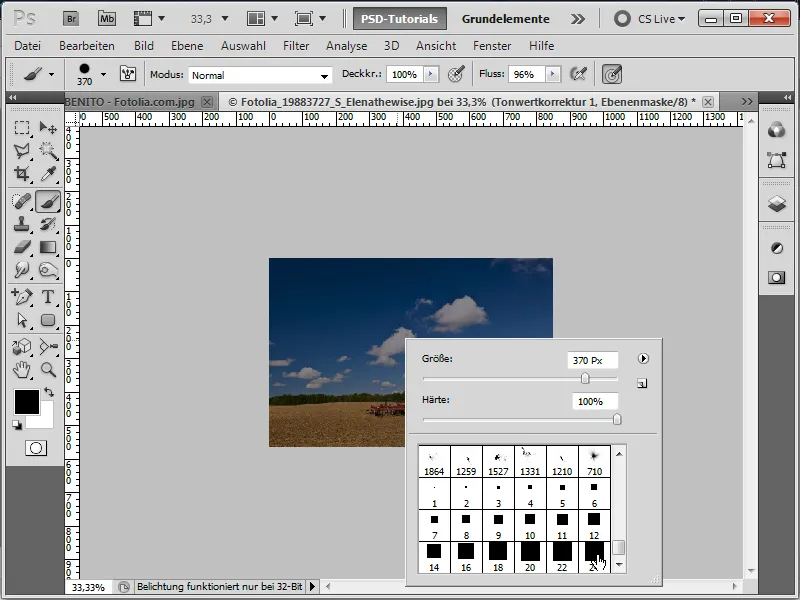Viewport: 800px width, 600px height.
Task: Reset colors to default black and white
Action: [x=17, y=425]
